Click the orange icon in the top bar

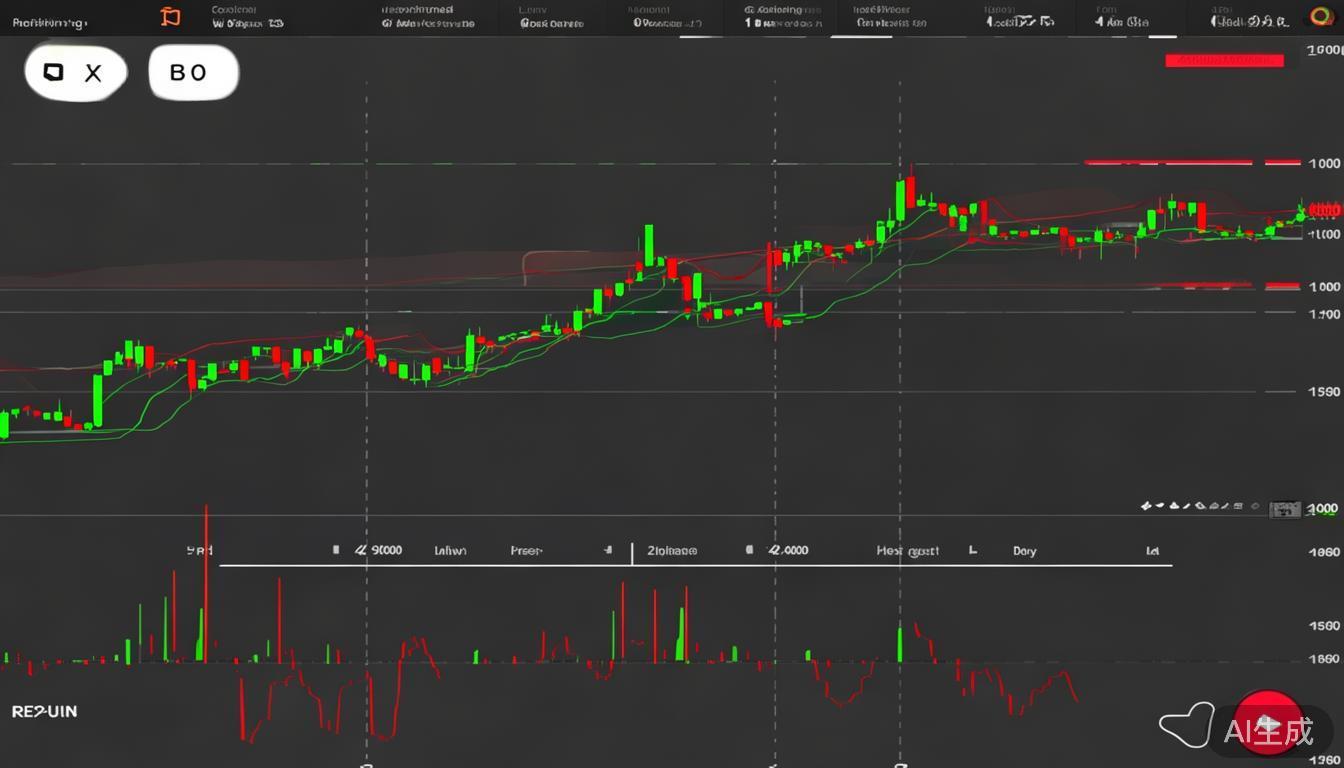(x=171, y=16)
